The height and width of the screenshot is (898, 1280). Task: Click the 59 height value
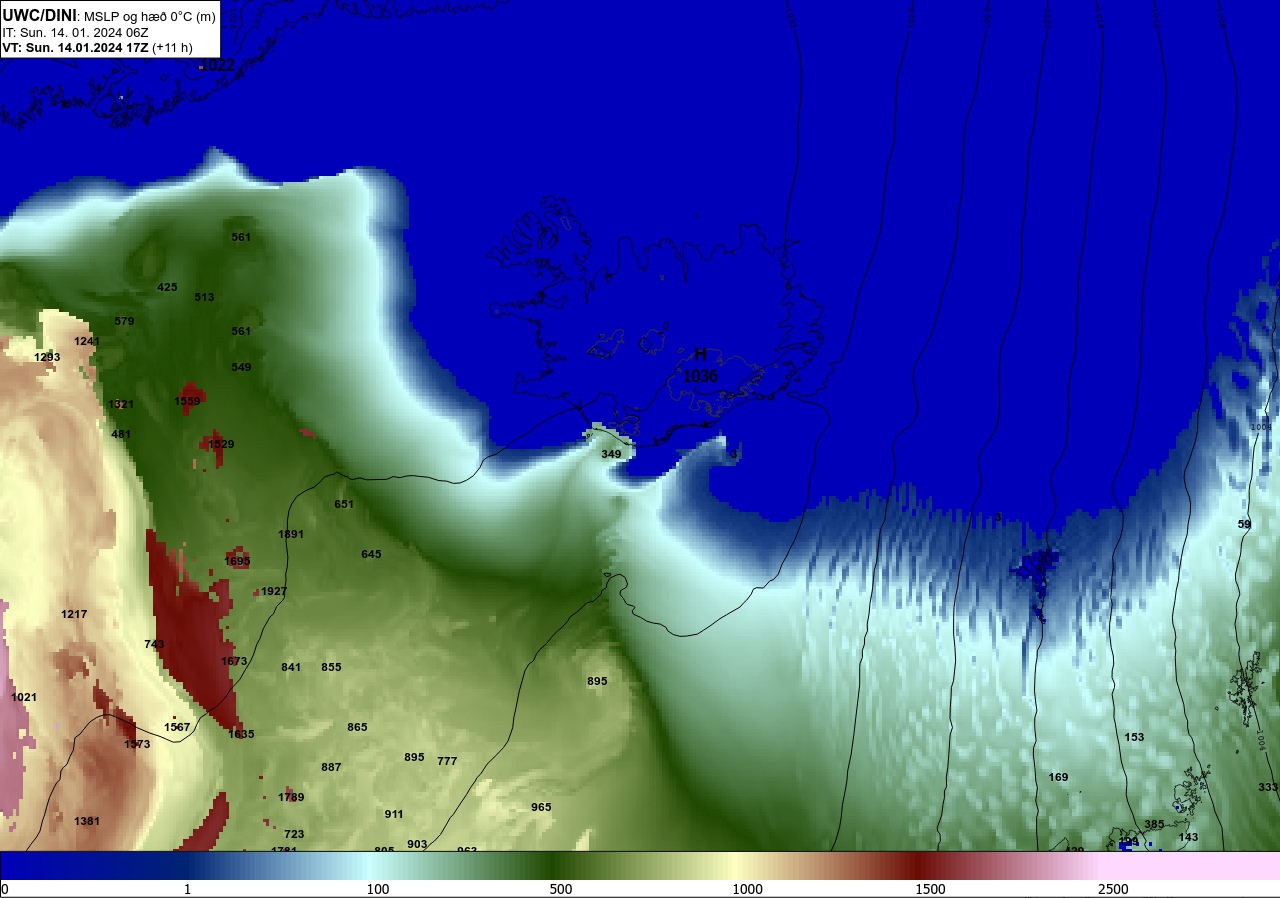point(1244,524)
